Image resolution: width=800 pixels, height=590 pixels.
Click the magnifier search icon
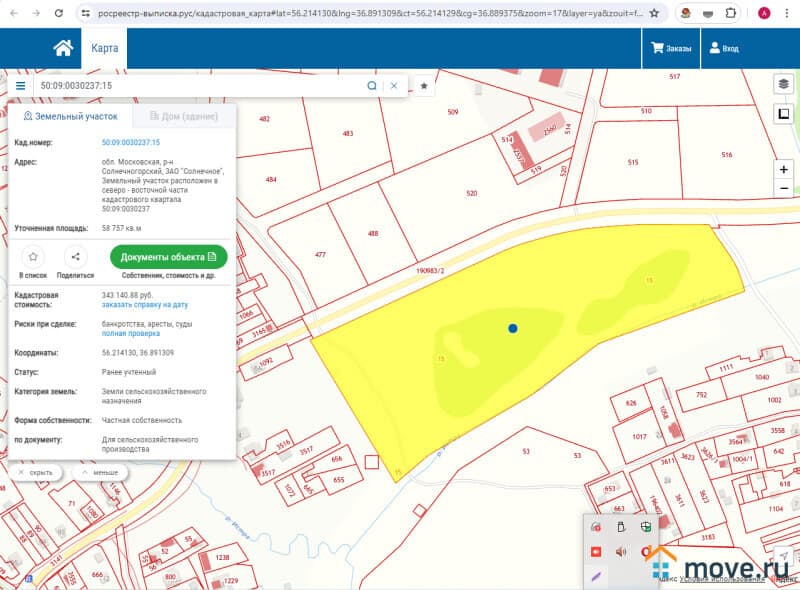tap(372, 86)
